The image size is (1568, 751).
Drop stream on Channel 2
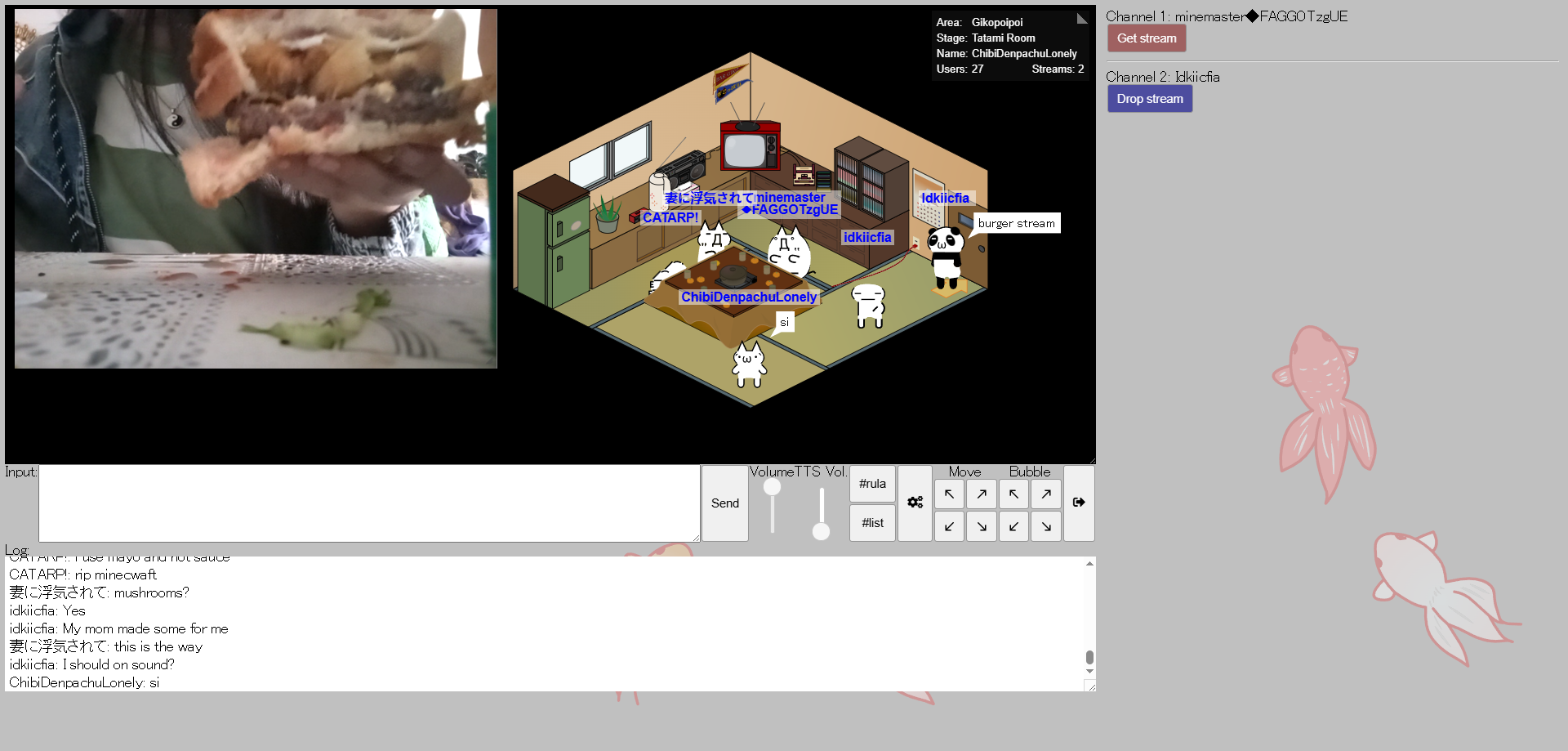1149,99
